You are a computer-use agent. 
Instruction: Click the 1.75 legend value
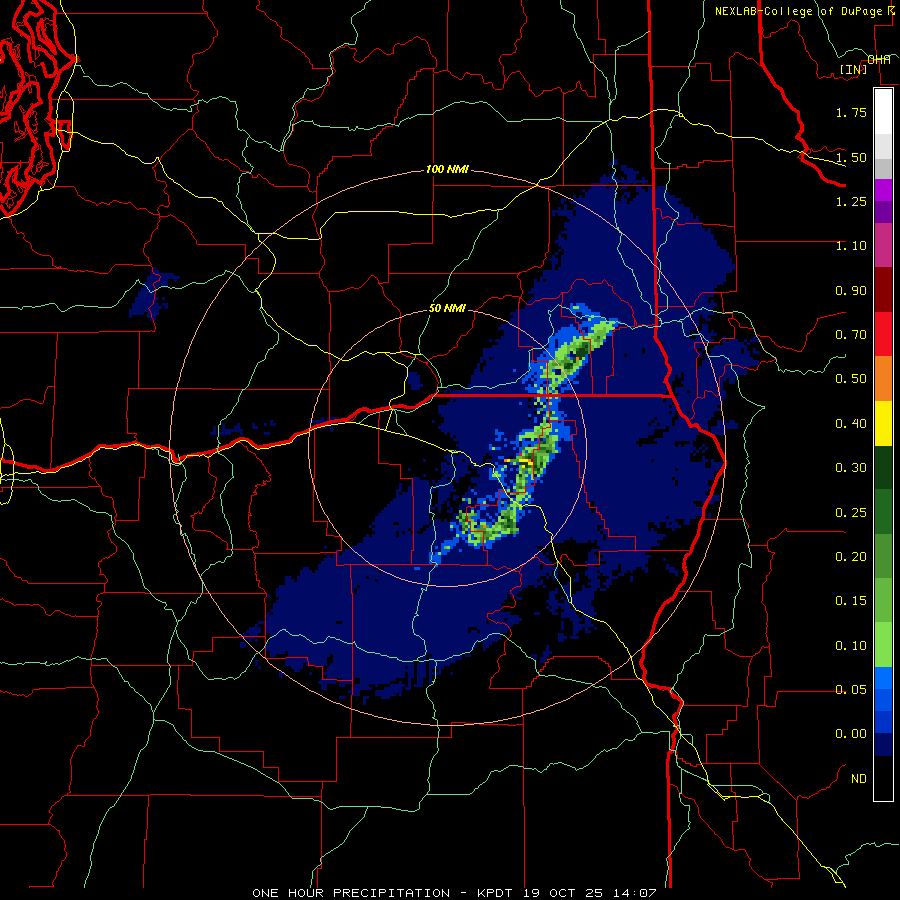coord(851,112)
